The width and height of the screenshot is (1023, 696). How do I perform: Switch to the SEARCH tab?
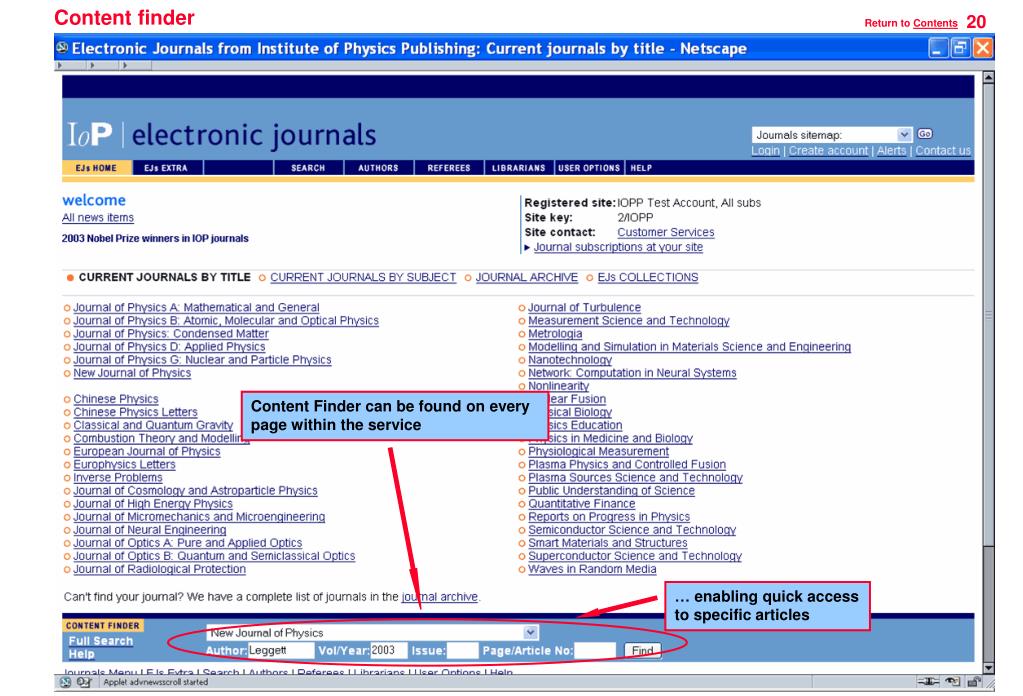308,168
